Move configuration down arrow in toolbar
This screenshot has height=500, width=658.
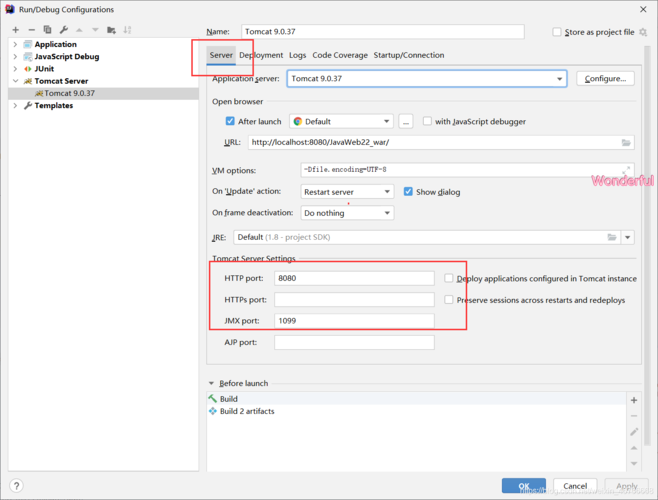(x=95, y=30)
